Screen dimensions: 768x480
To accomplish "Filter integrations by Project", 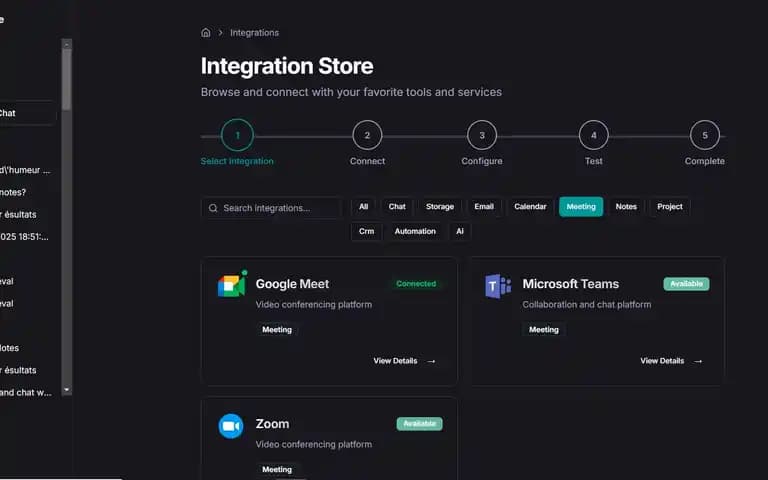I will coord(670,207).
